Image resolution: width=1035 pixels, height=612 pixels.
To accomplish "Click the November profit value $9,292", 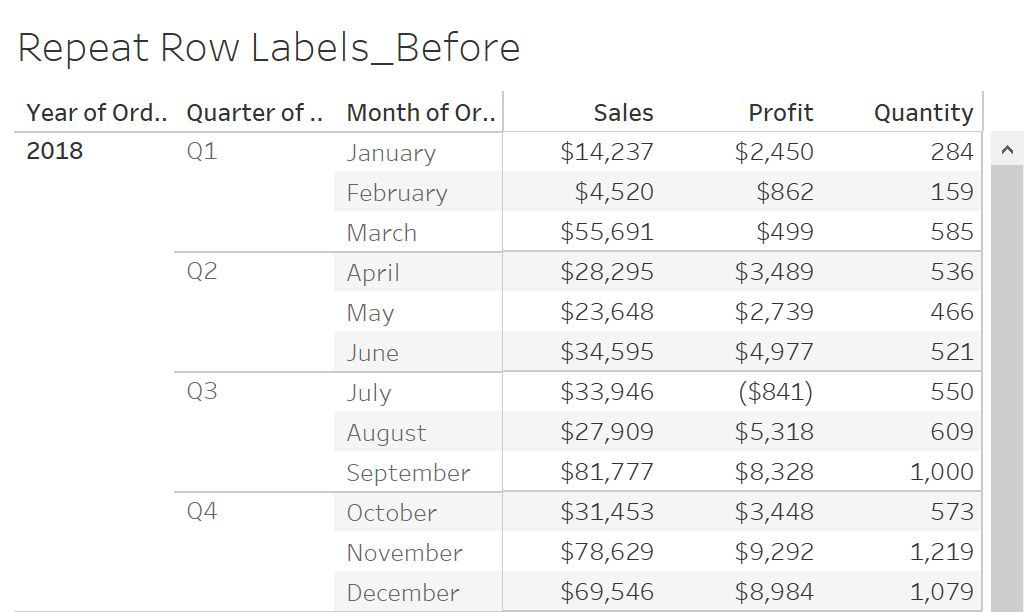I will 774,551.
